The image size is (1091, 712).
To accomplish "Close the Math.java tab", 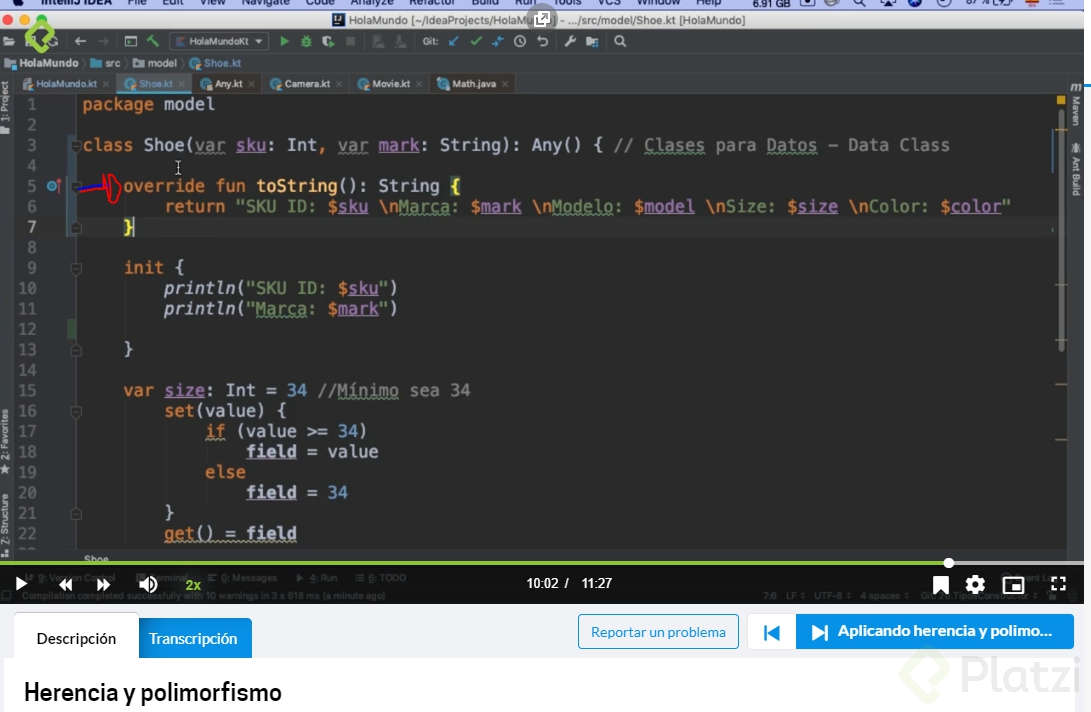I will tap(504, 84).
